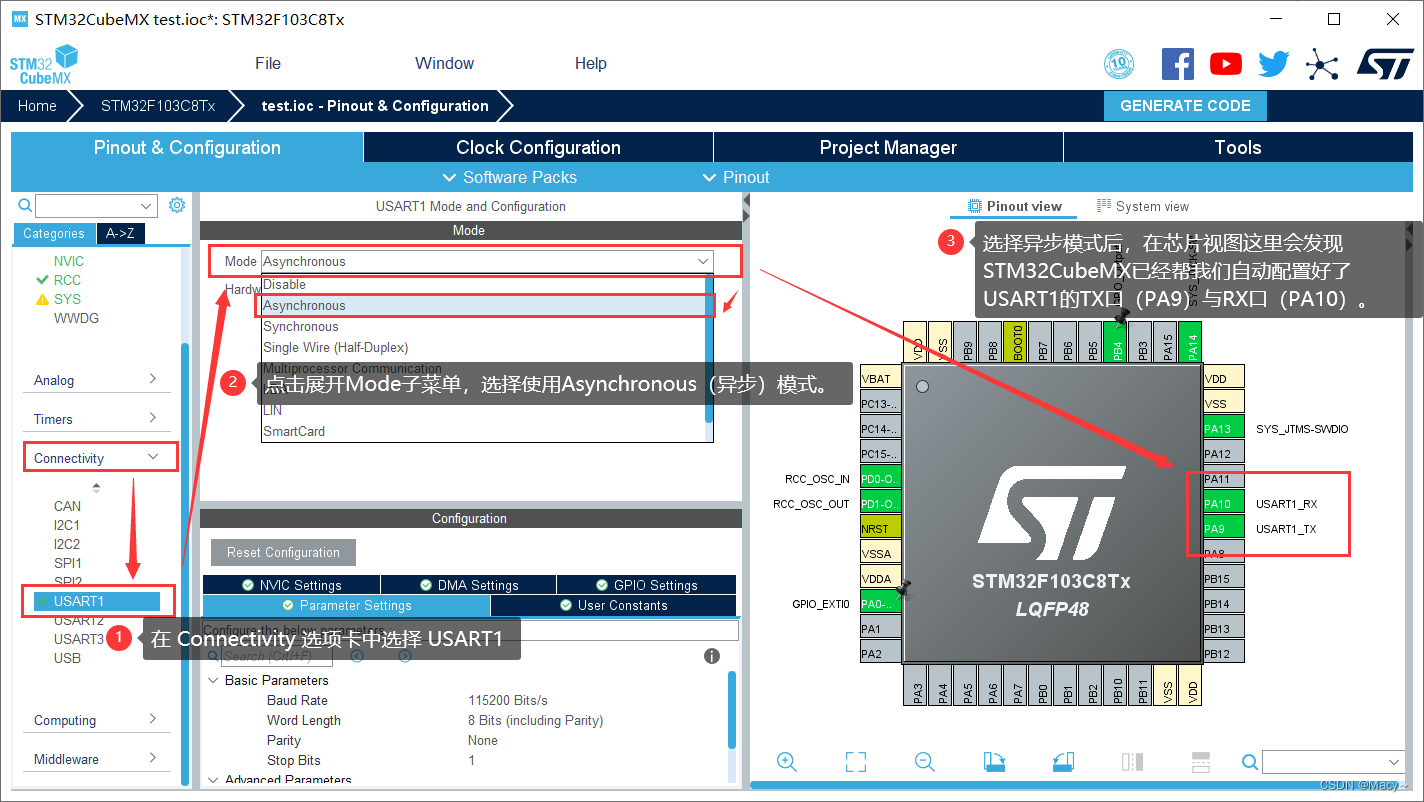
Task: Expand the Computing category
Action: pyautogui.click(x=96, y=720)
